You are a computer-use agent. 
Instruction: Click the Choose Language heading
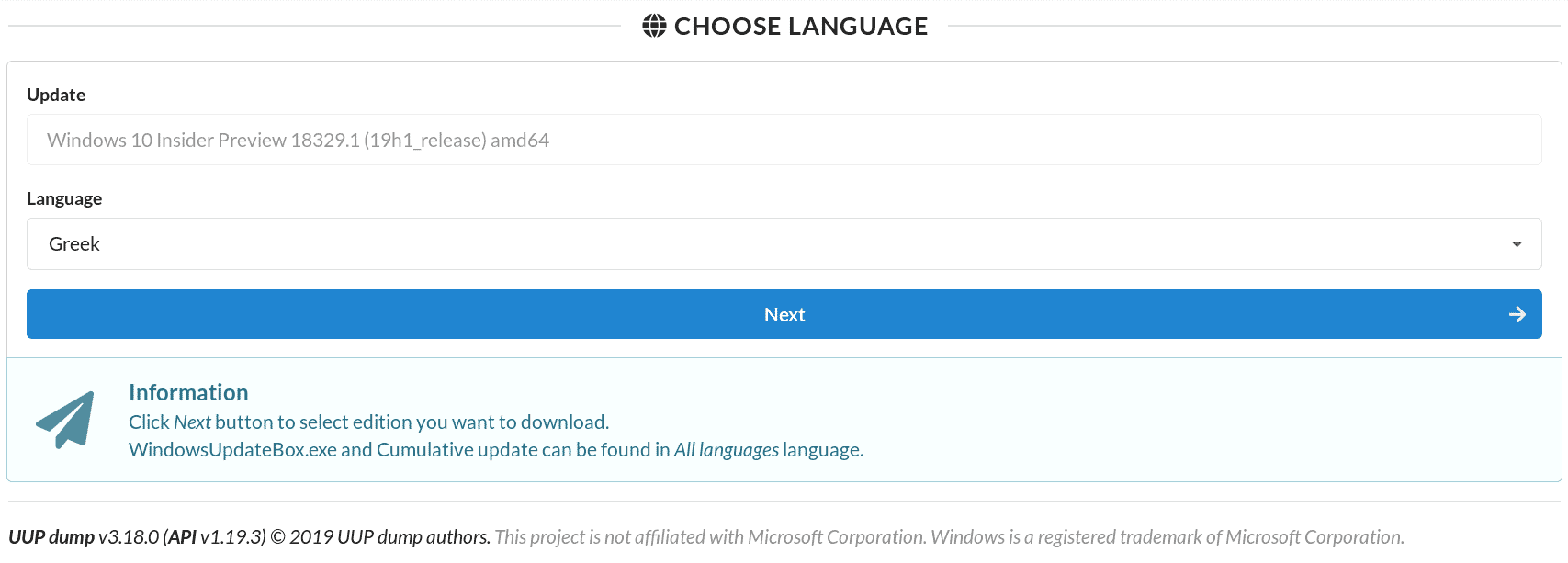801,26
